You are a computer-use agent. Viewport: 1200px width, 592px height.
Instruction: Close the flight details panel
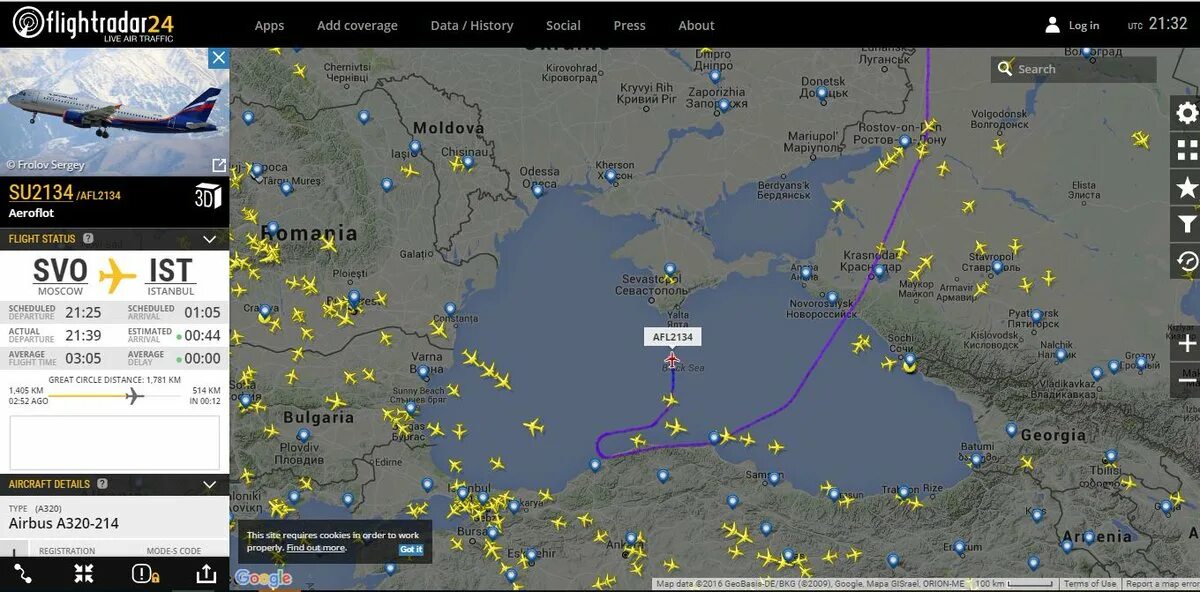[x=219, y=58]
